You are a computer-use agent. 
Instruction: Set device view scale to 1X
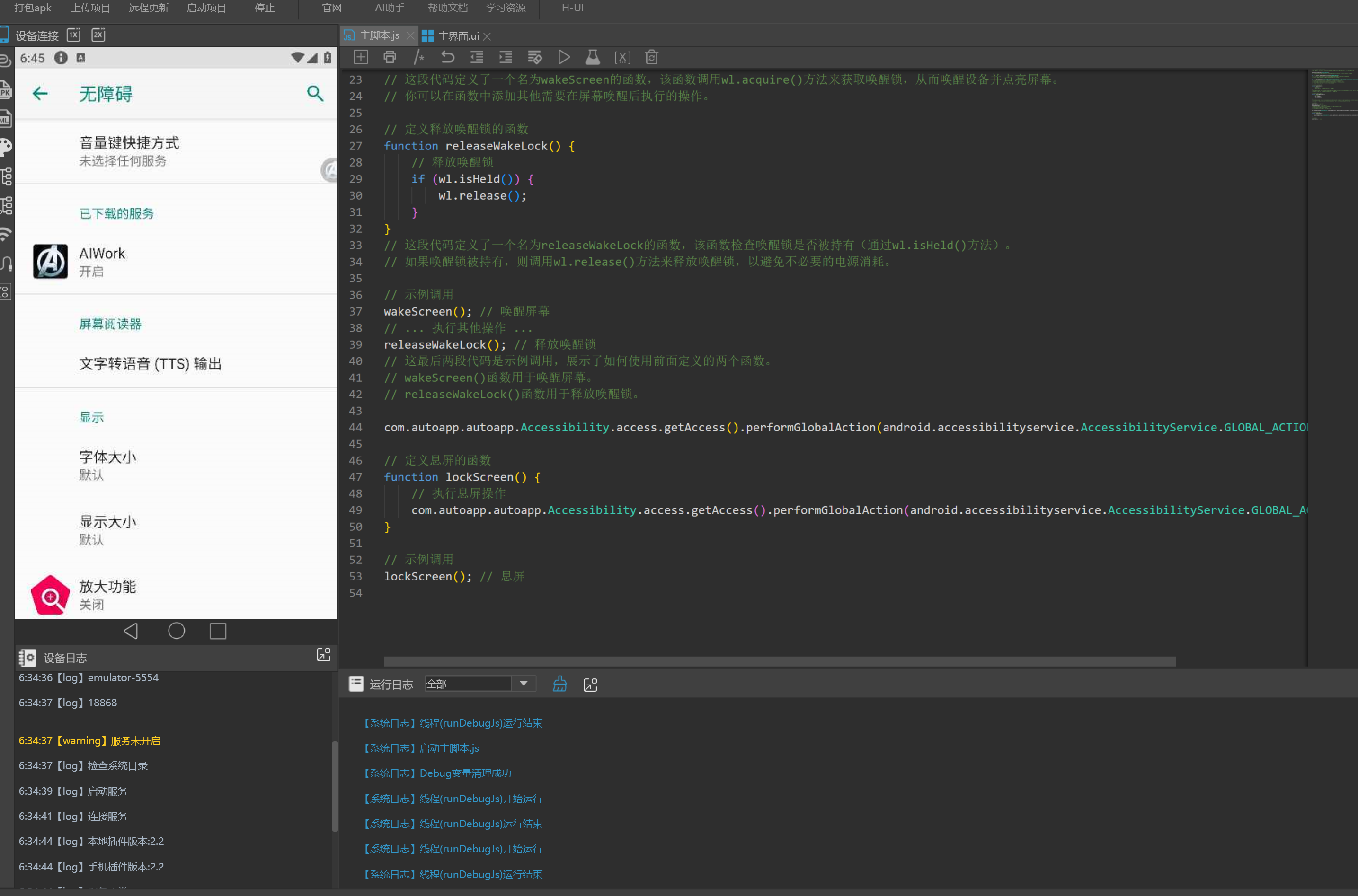74,35
